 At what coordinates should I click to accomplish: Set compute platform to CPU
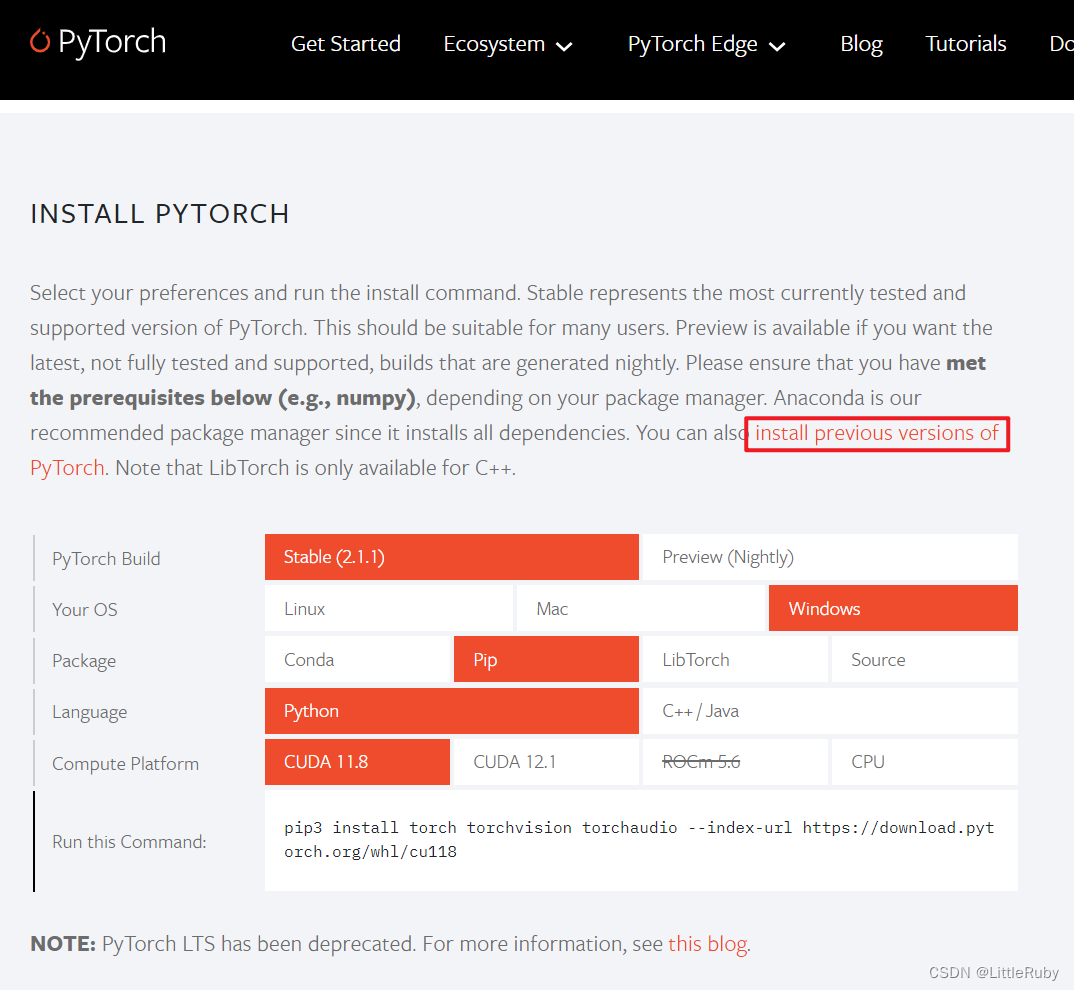(x=925, y=762)
